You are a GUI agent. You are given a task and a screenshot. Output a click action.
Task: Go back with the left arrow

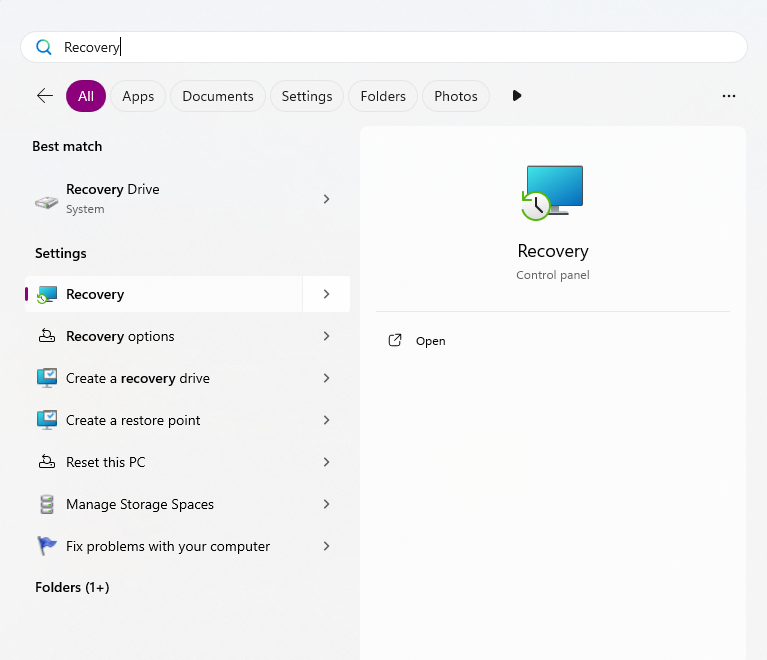(45, 96)
